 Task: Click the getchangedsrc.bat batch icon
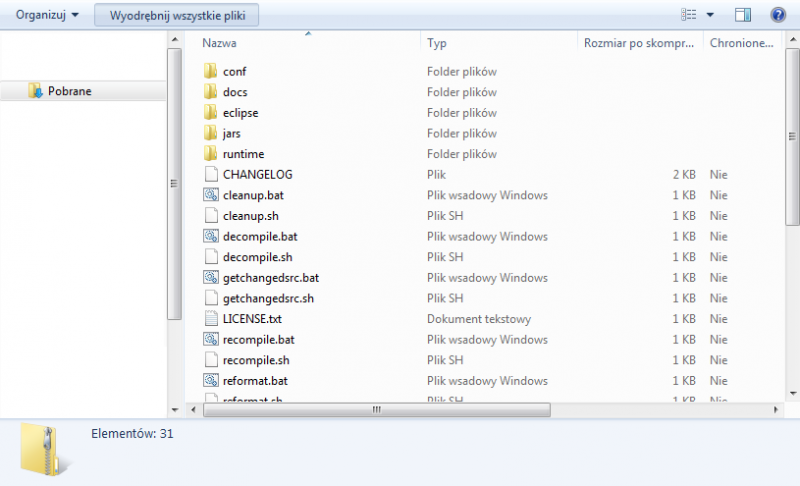point(211,277)
